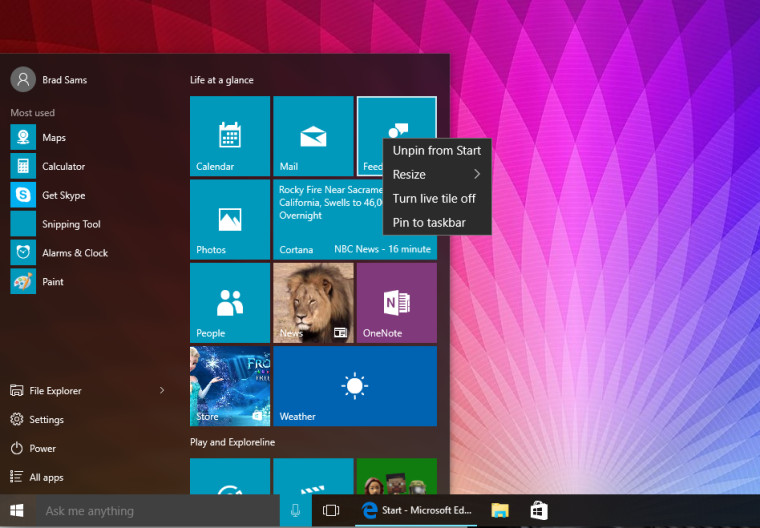Open the OneNote tile

click(396, 303)
